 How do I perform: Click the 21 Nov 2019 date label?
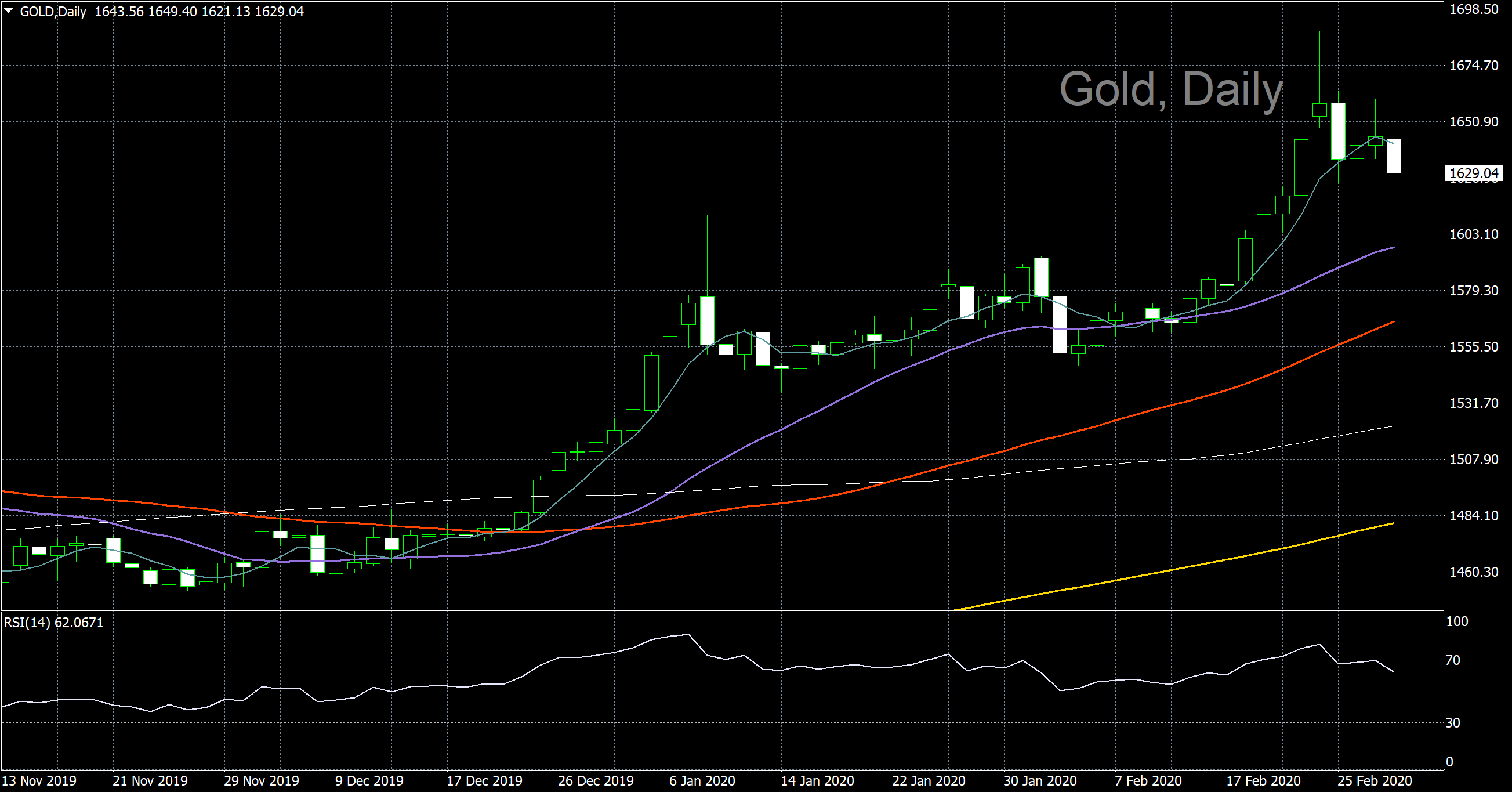150,781
